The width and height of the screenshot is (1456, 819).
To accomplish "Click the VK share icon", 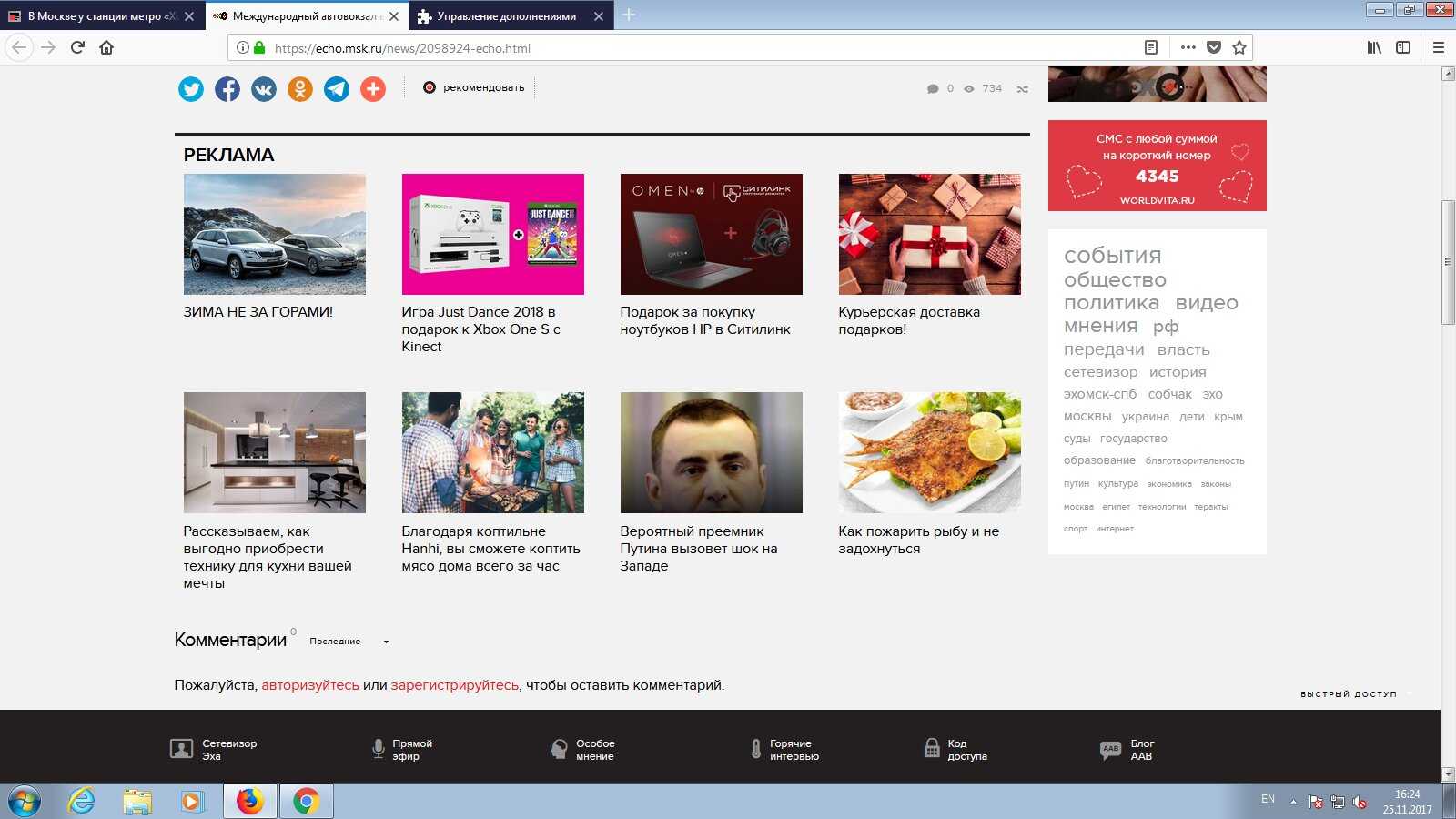I will (264, 88).
